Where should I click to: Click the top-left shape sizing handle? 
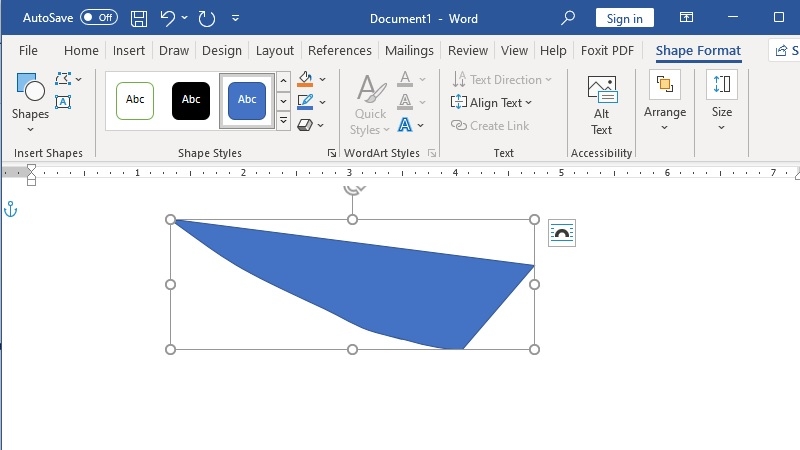[170, 219]
